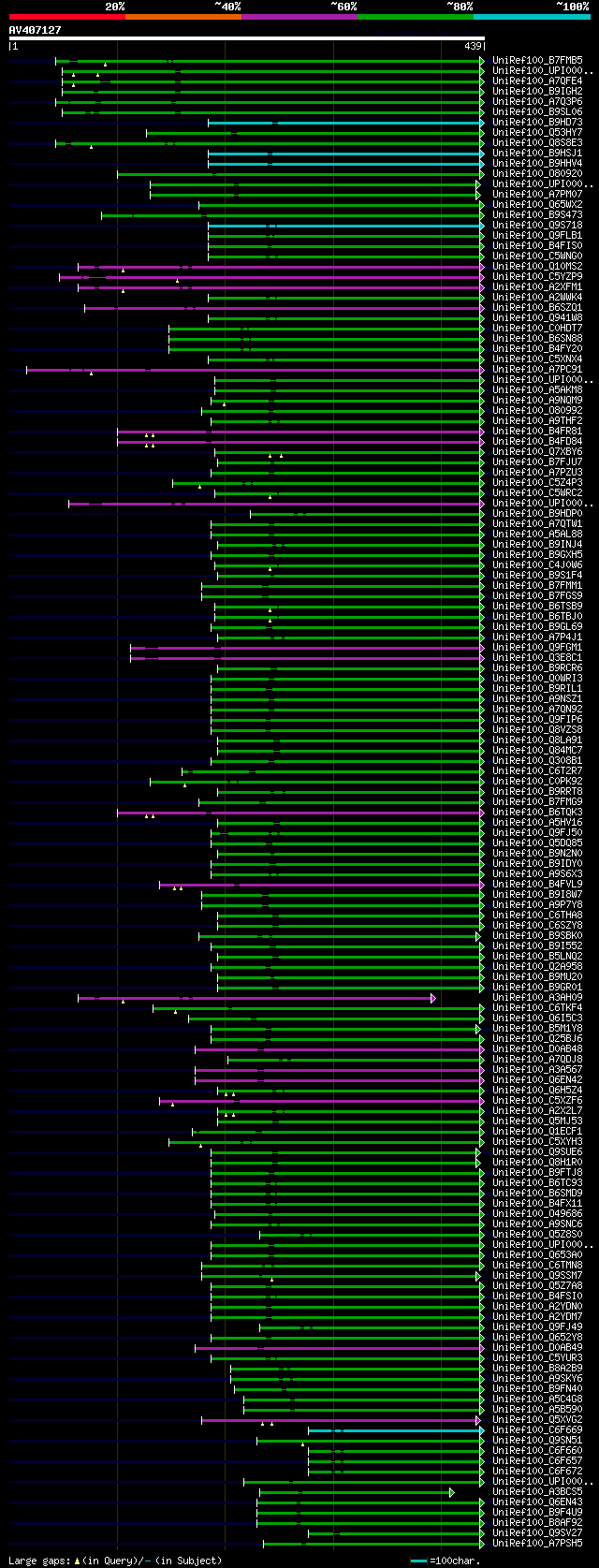Select the AV407127 query title
The width and height of the screenshot is (599, 1568).
click(35, 30)
